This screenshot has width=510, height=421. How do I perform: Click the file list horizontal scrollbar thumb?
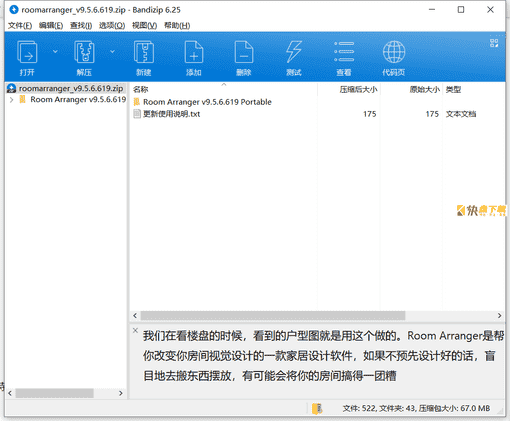pos(273,315)
